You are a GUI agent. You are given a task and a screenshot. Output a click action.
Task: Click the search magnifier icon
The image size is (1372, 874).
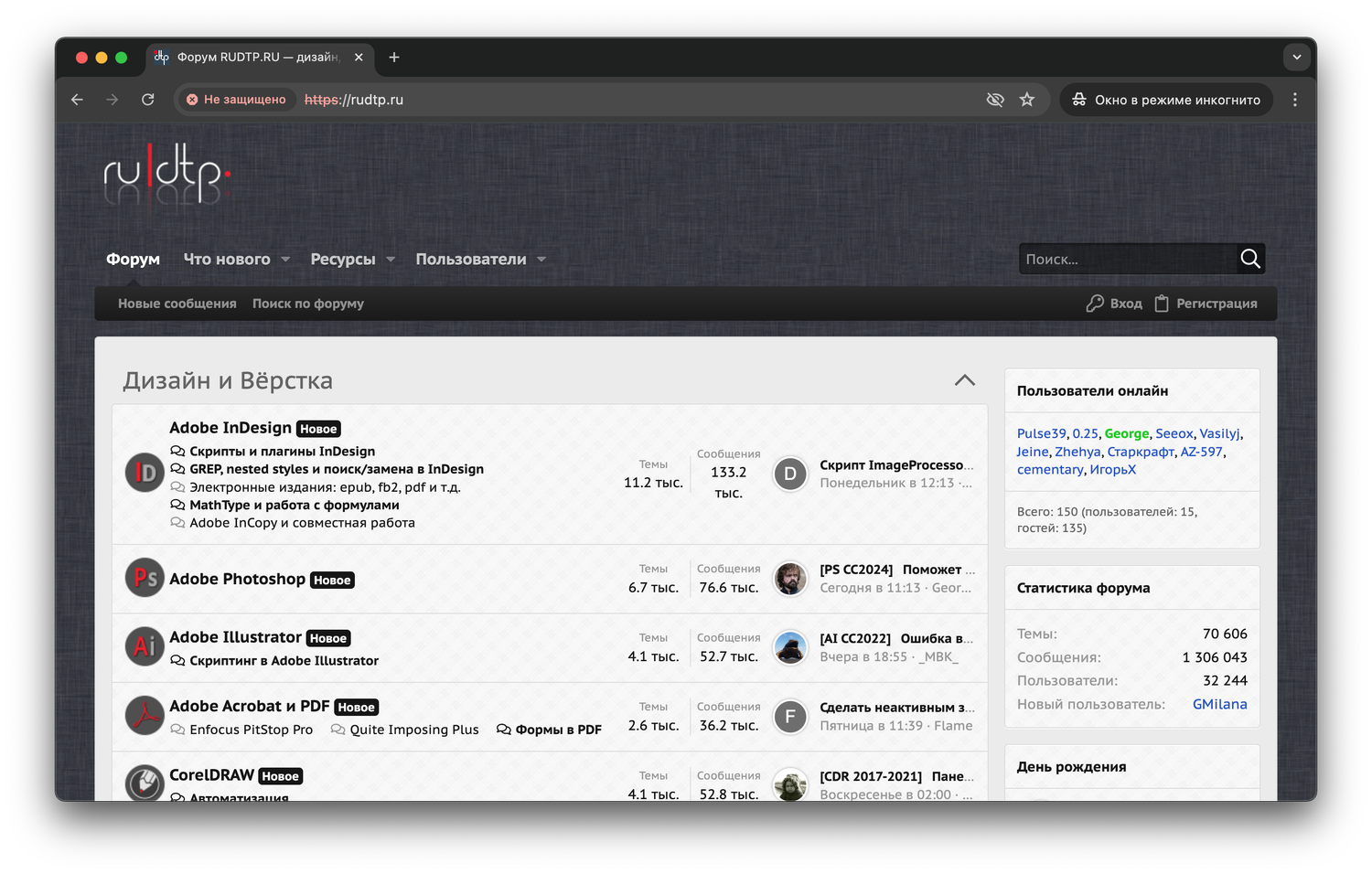pos(1250,259)
